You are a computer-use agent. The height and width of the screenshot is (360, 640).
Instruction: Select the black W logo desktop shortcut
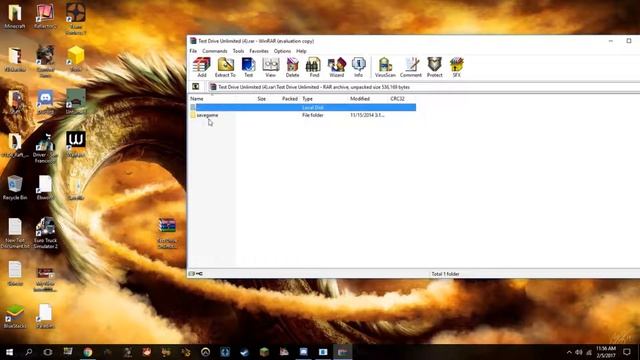coord(76,144)
